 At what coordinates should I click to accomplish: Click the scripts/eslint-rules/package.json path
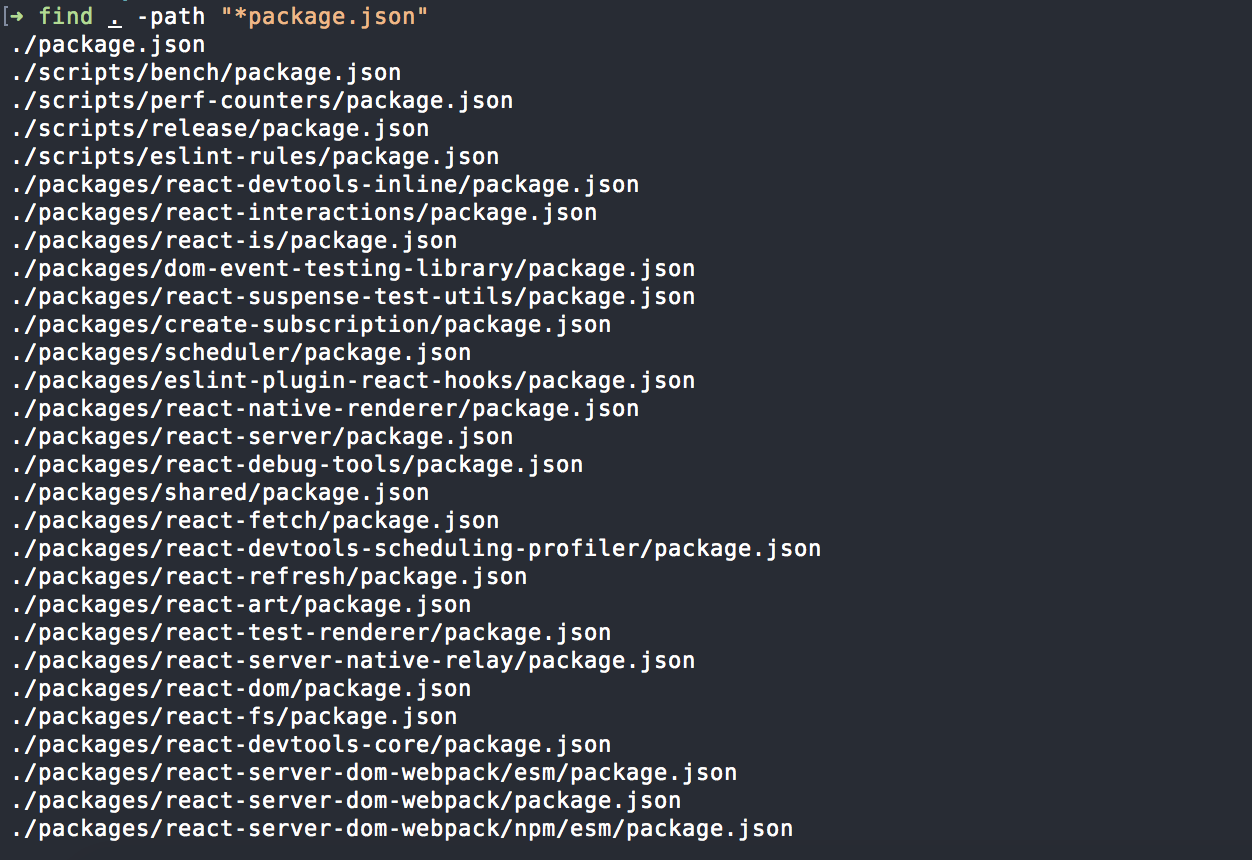coord(256,157)
